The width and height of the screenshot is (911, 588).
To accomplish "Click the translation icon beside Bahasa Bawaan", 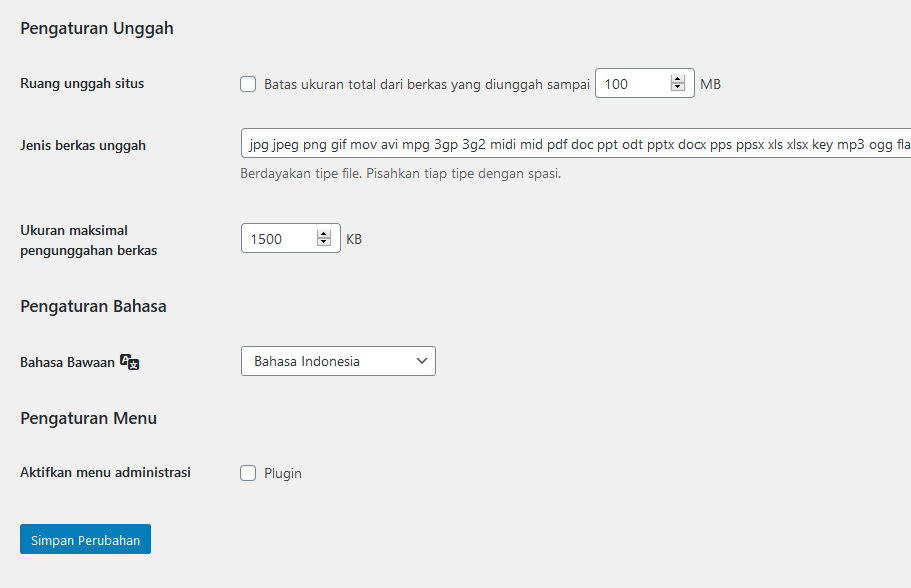I will pyautogui.click(x=129, y=362).
